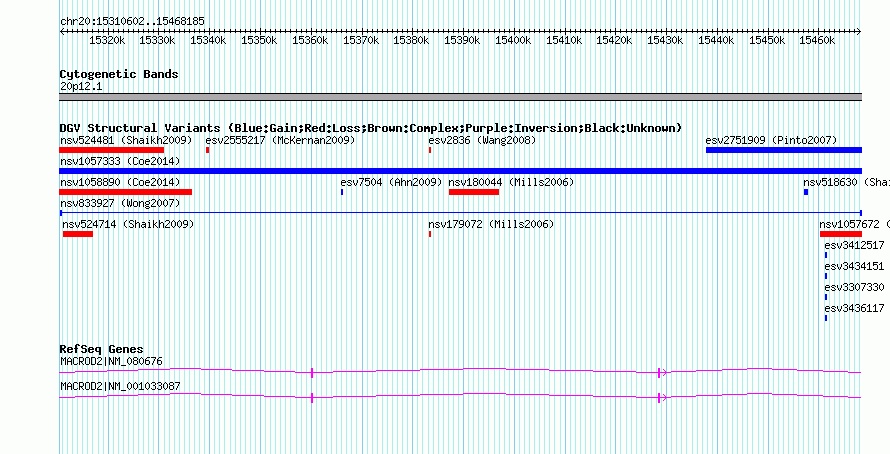890x454 pixels.
Task: Click the 15380k ruler tick label
Action: [412, 40]
